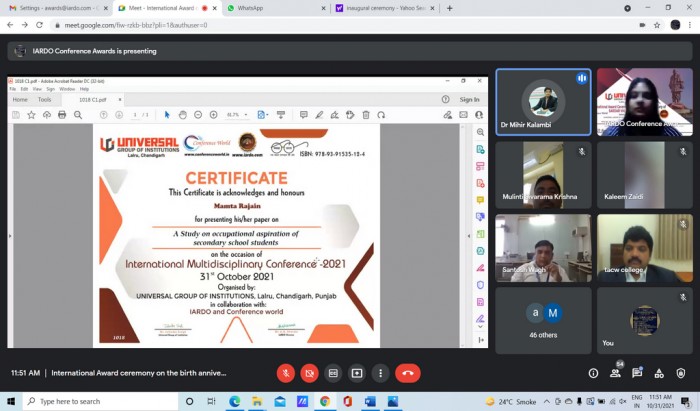This screenshot has width=700, height=411.
Task: Unmute the microphone in Meet
Action: (286, 373)
